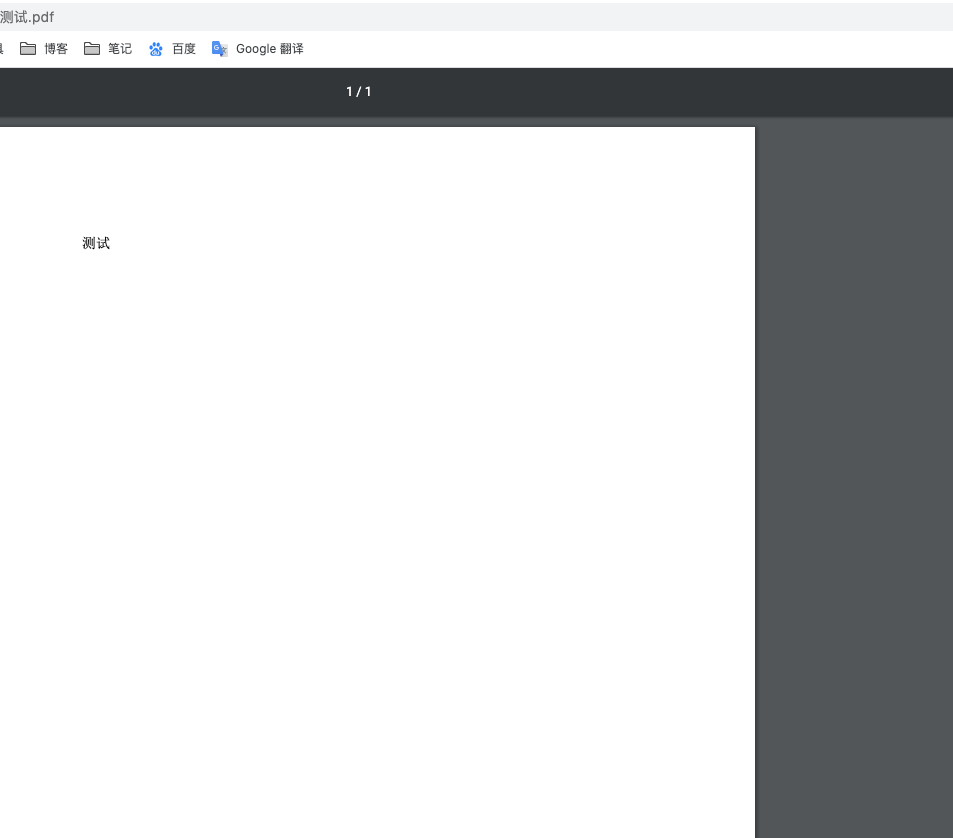This screenshot has height=838, width=953.
Task: Select the 测试 text on the PDF page
Action: (96, 243)
